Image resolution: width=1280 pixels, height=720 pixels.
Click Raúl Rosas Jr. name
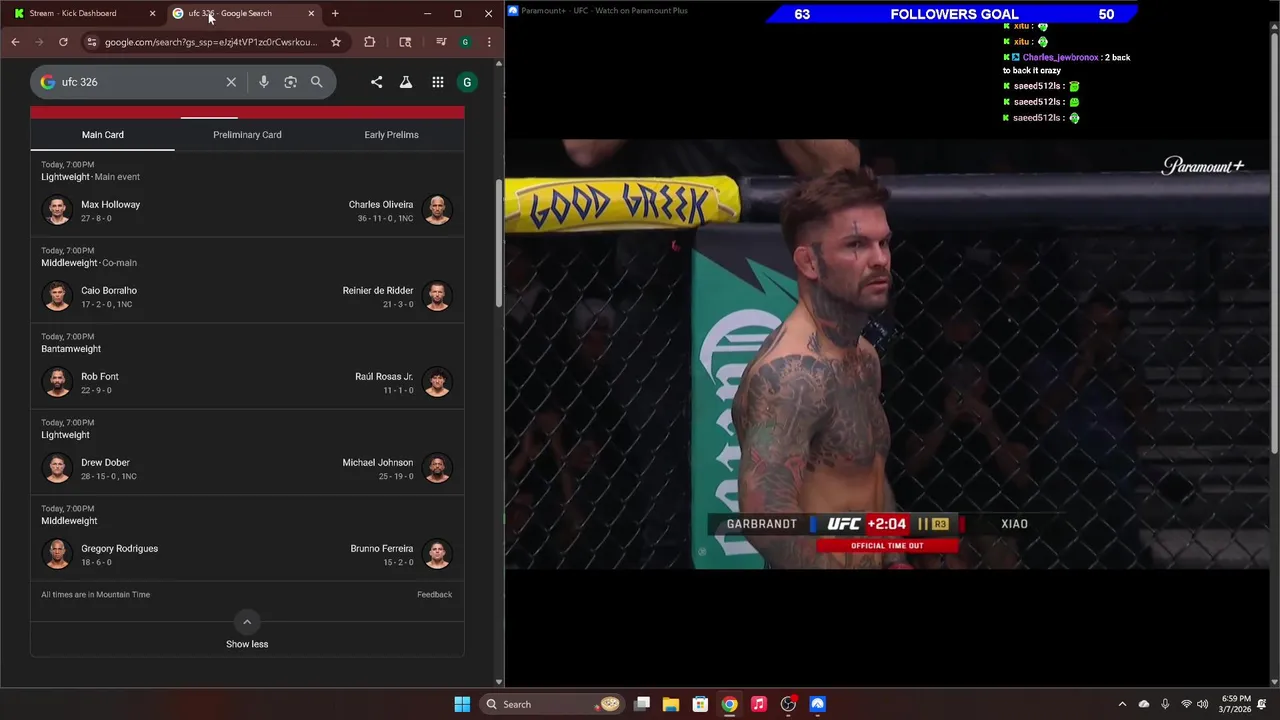point(384,377)
